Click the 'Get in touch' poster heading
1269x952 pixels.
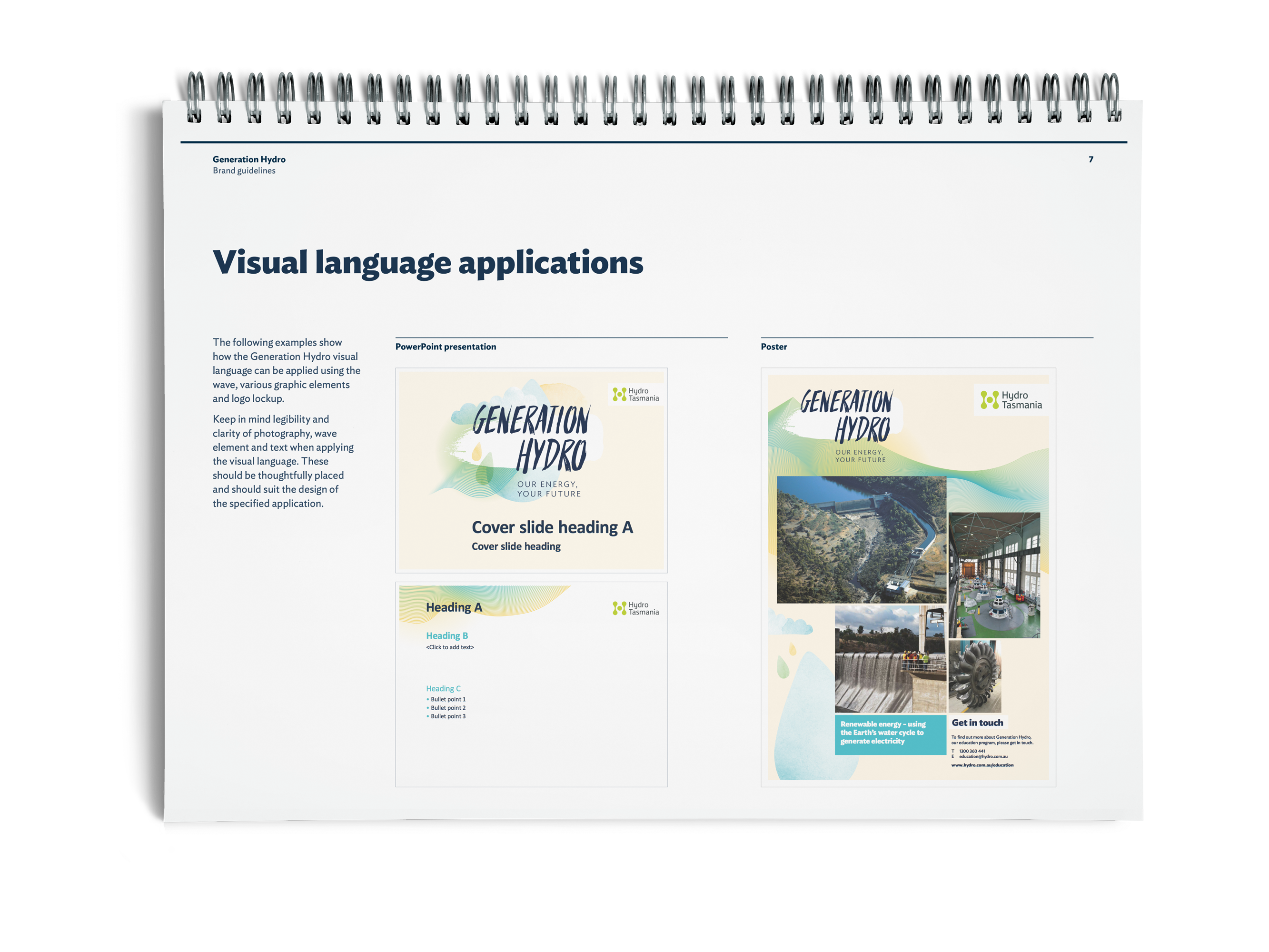click(x=978, y=723)
